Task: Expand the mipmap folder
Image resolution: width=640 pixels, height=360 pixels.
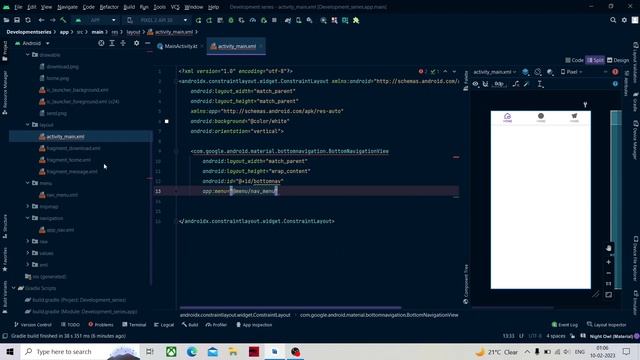Action: point(28,207)
